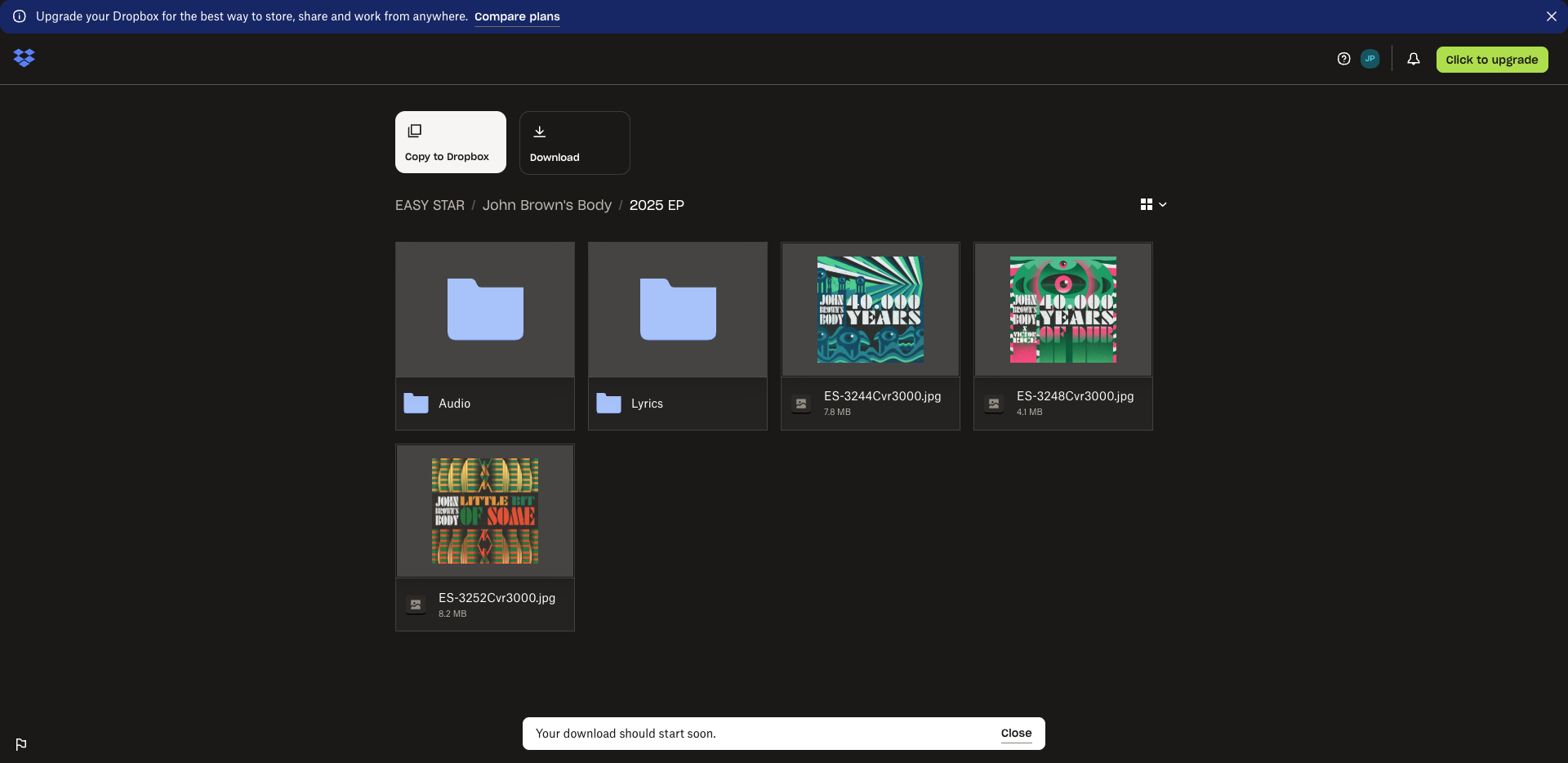The height and width of the screenshot is (763, 1568).
Task: Open the help question mark icon
Action: tap(1343, 59)
